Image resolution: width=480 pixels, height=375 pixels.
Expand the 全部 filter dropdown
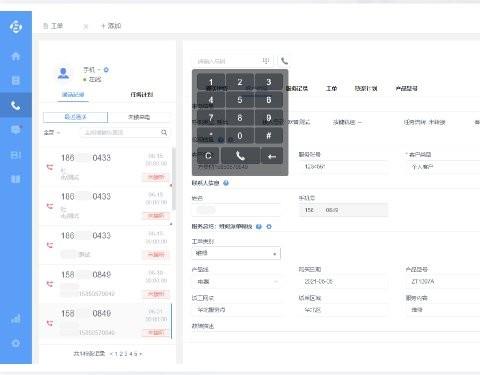pyautogui.click(x=52, y=132)
